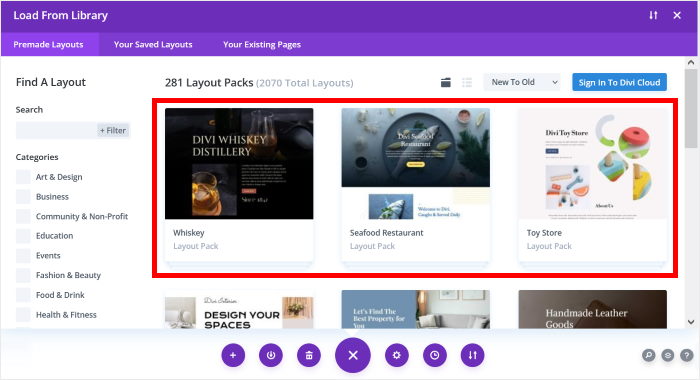The image size is (700, 380).
Task: Close the Load From Library dialog
Action: pyautogui.click(x=677, y=15)
